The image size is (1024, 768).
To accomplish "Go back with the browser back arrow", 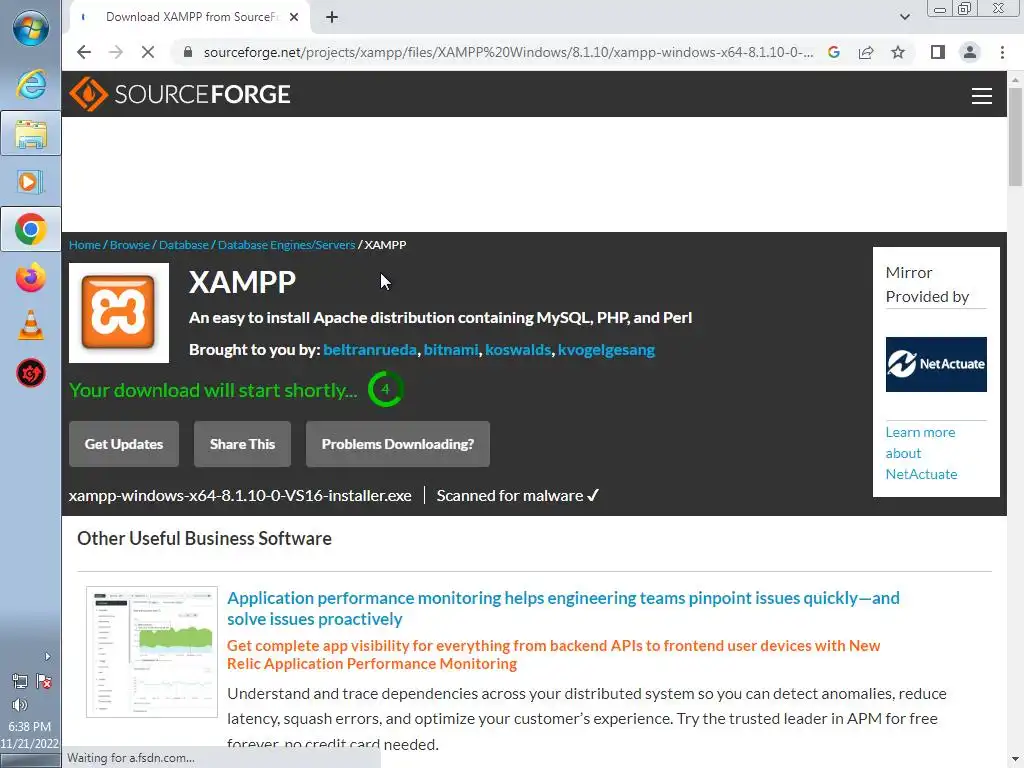I will point(84,52).
